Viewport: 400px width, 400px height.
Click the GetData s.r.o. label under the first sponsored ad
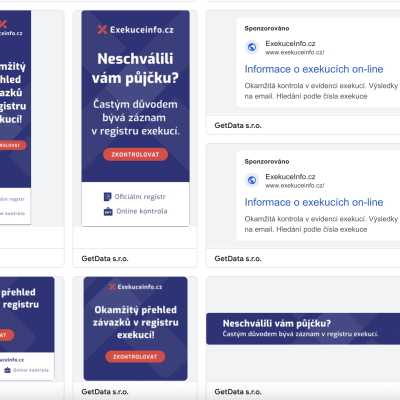(238, 126)
